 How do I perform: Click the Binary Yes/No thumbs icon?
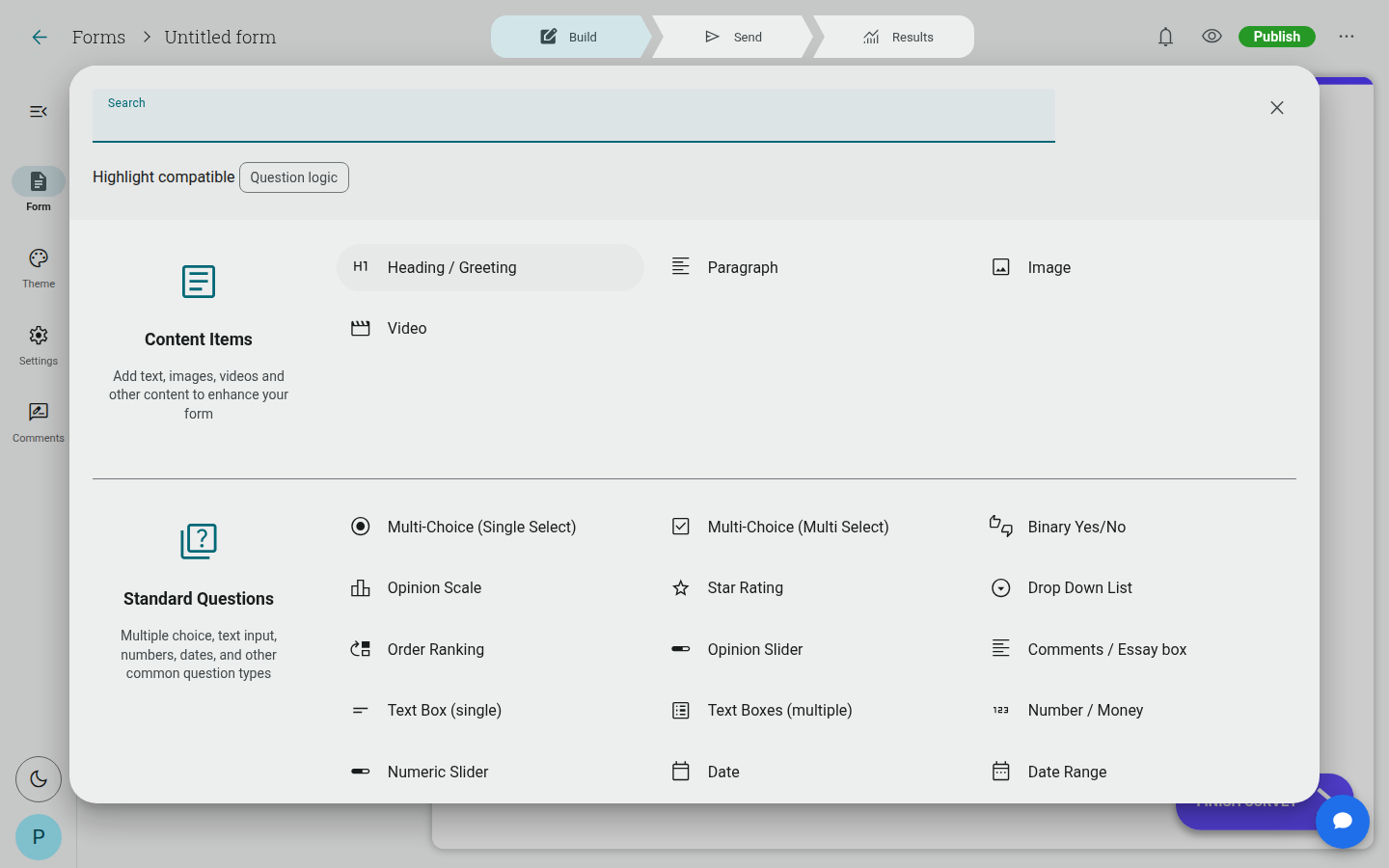point(1001,527)
